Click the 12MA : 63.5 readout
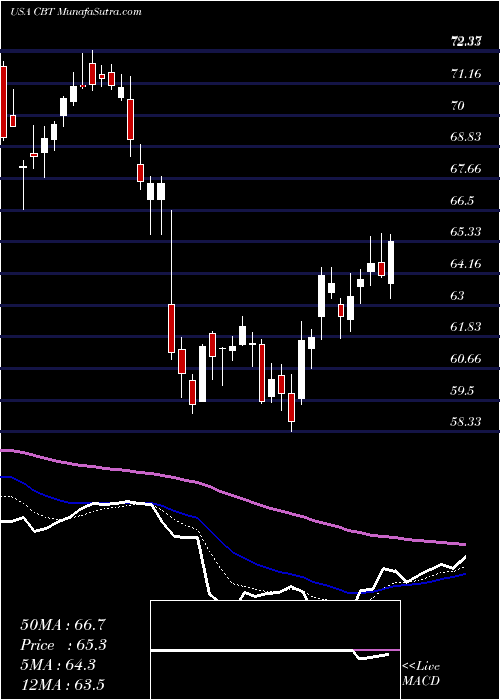500x700 pixels. pyautogui.click(x=63, y=684)
